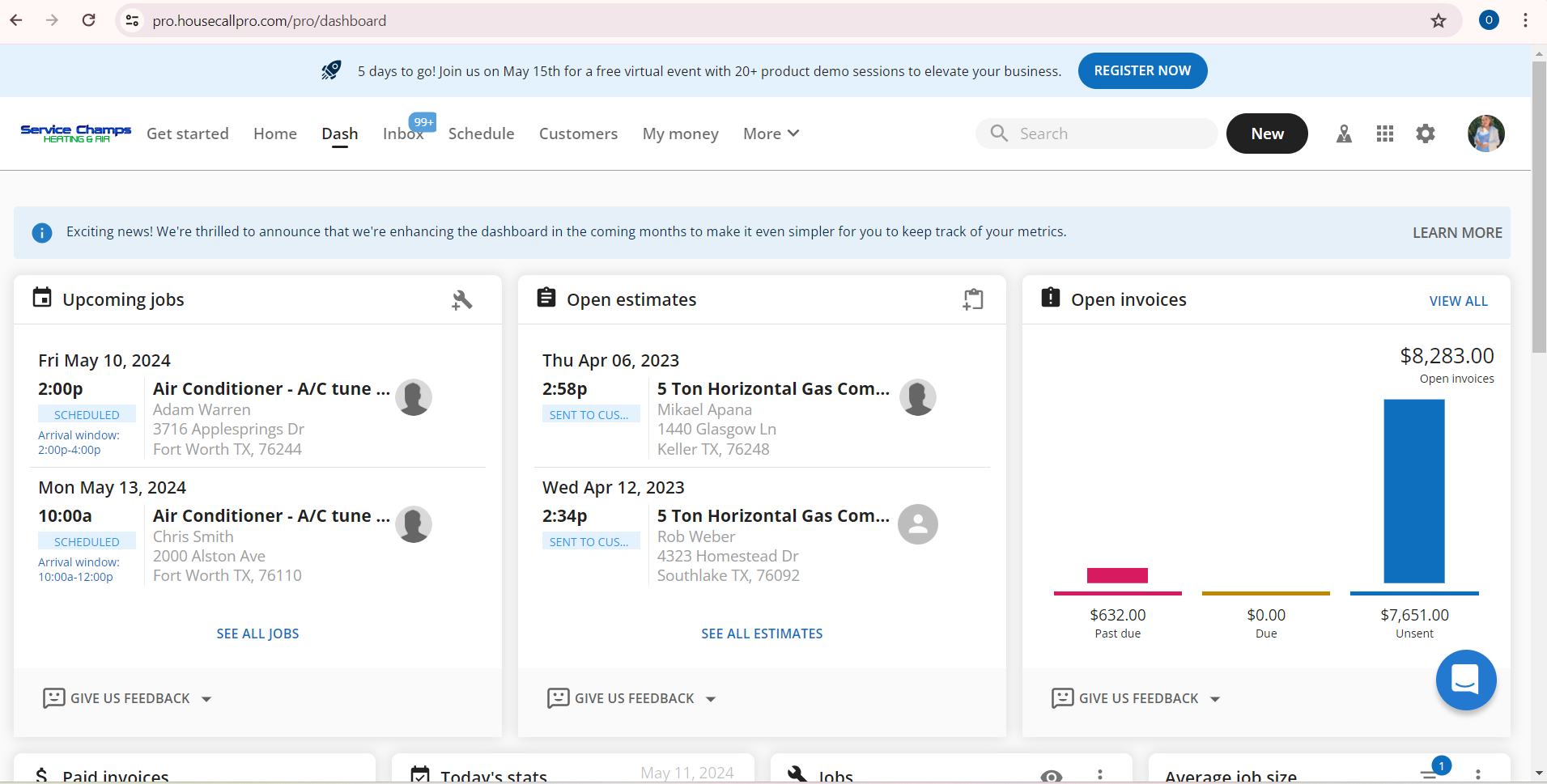Reload the page in the browser
The height and width of the screenshot is (784, 1547).
tap(89, 21)
